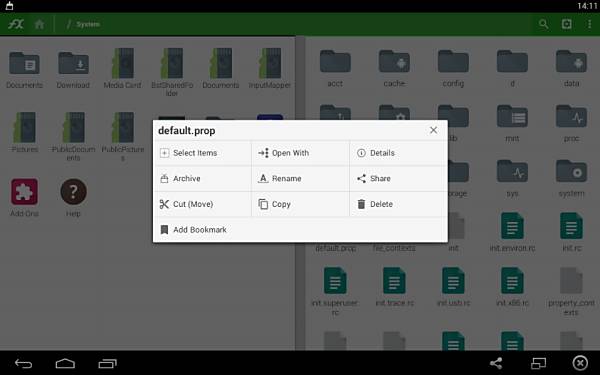Go to the home icon in toolbar

tap(39, 24)
